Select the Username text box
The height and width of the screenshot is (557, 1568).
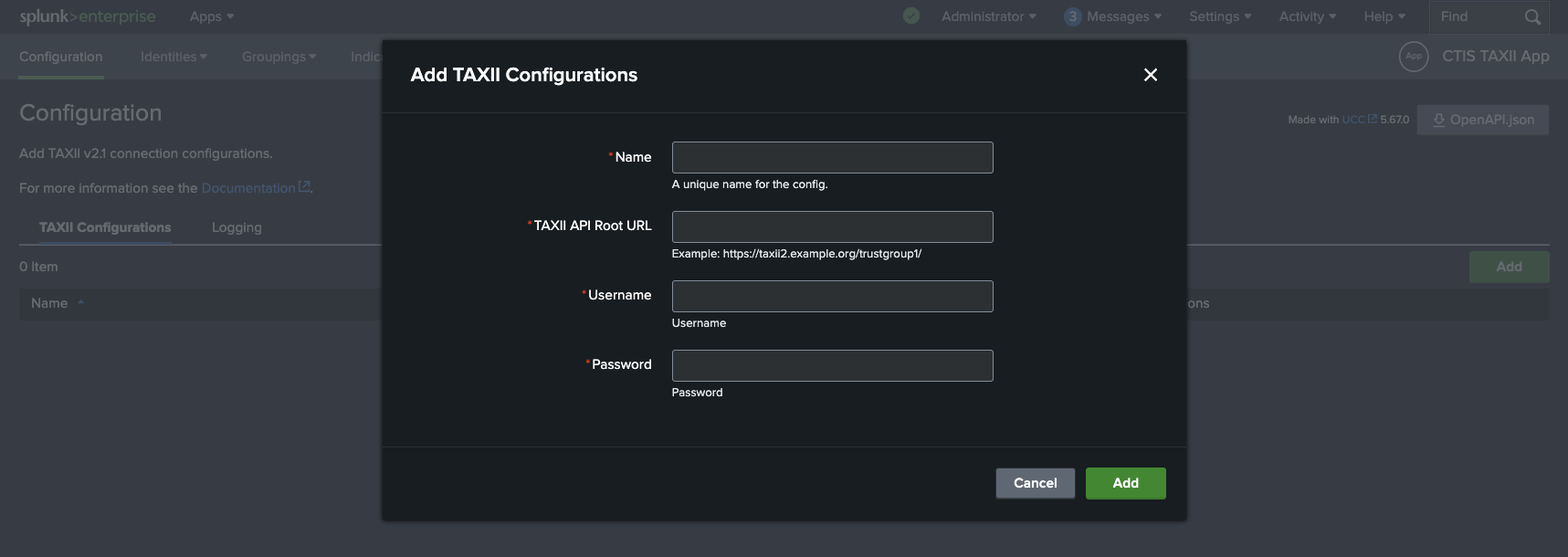tap(832, 296)
